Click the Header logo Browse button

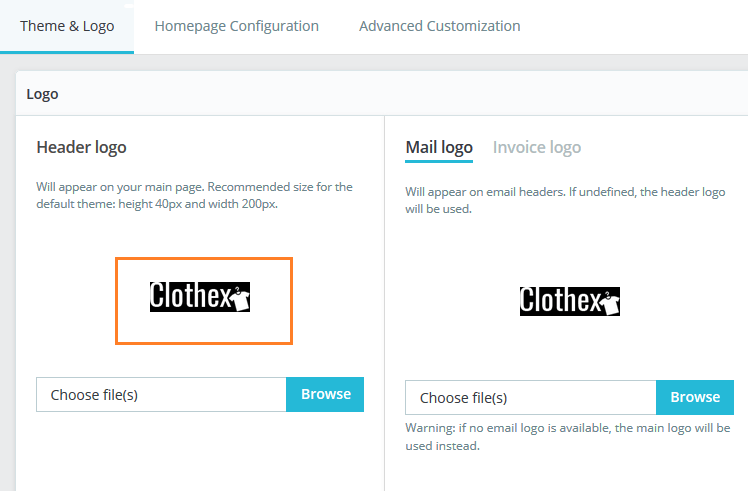pos(325,394)
